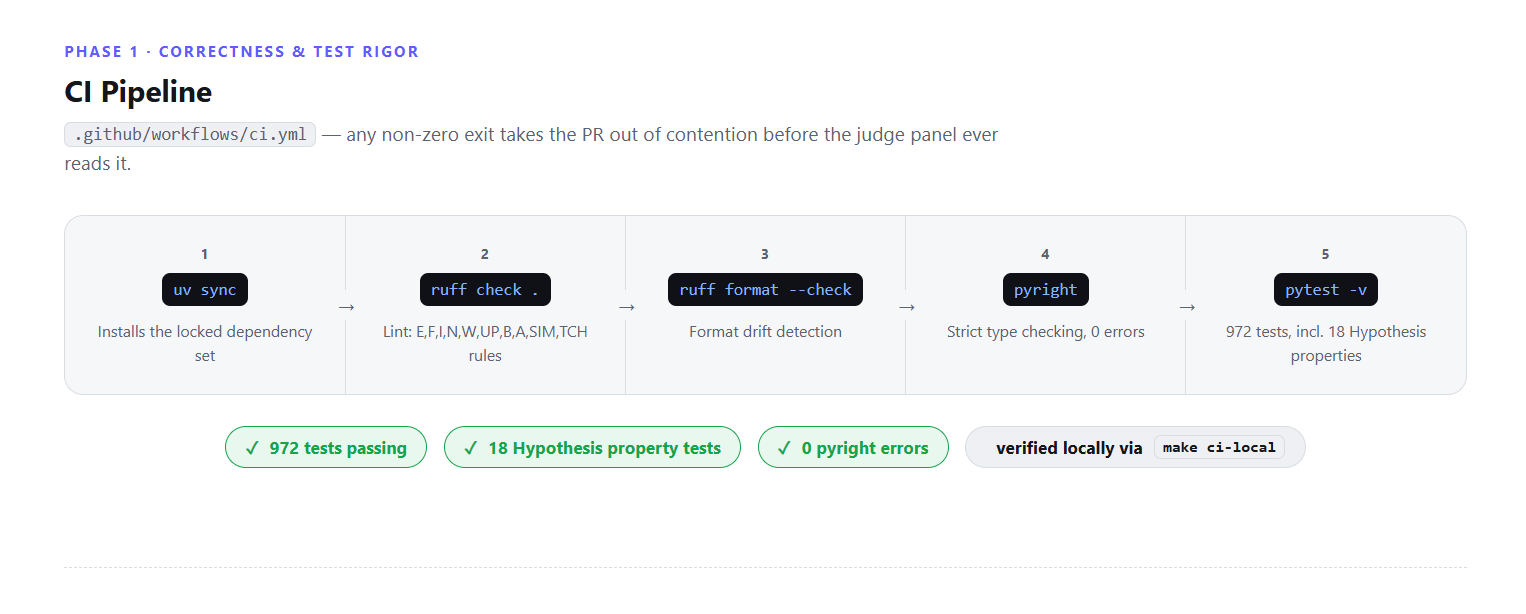The width and height of the screenshot is (1526, 614).
Task: Click the pytest -v command chip
Action: [x=1325, y=290]
